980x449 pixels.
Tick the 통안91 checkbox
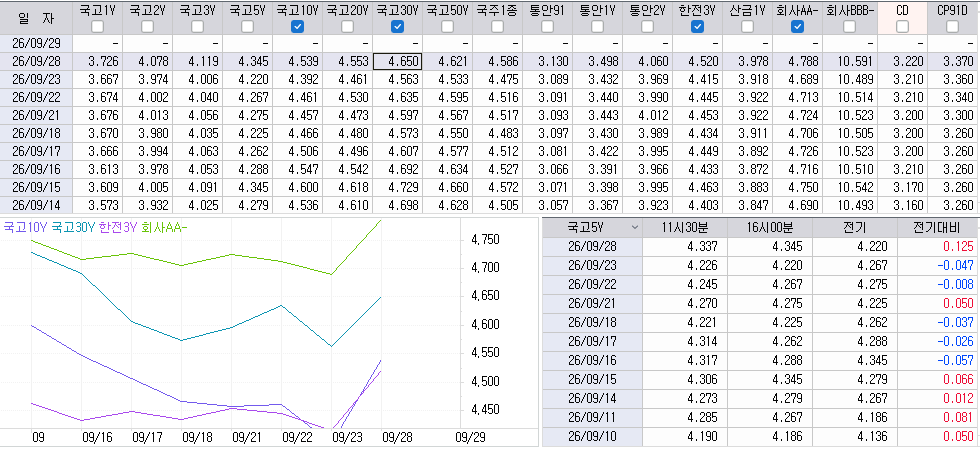(548, 26)
